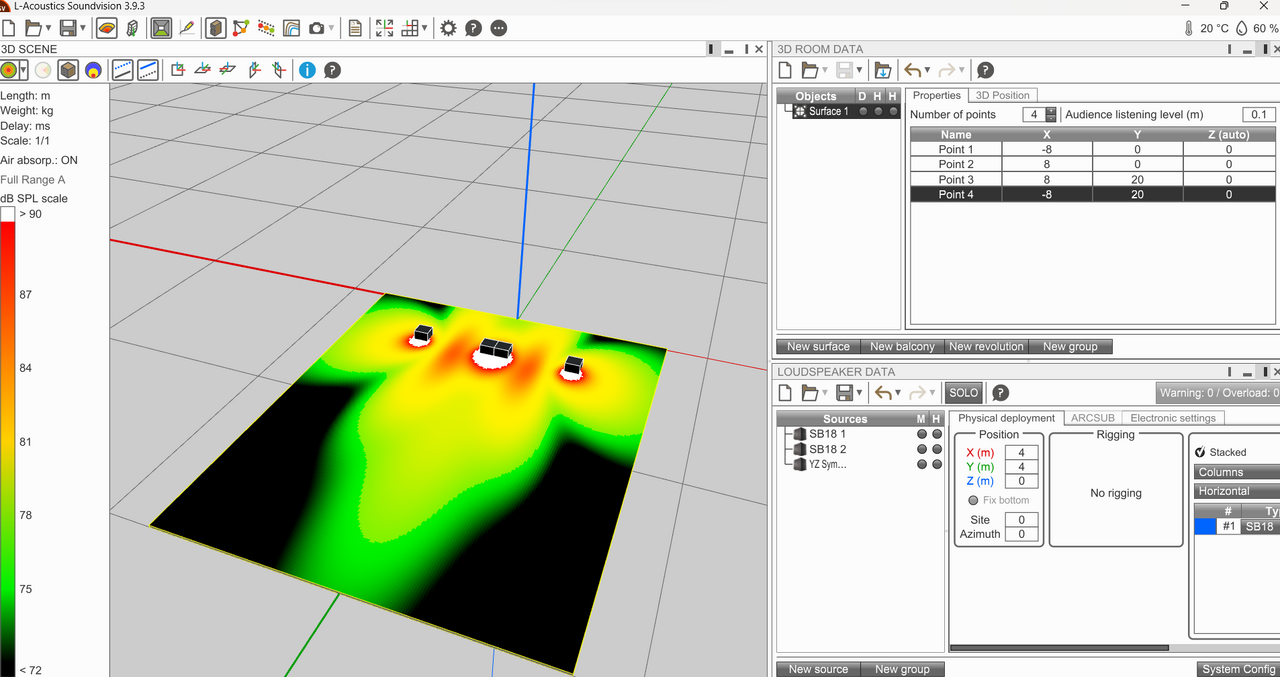Toggle the Stacked checkbox

click(1200, 452)
